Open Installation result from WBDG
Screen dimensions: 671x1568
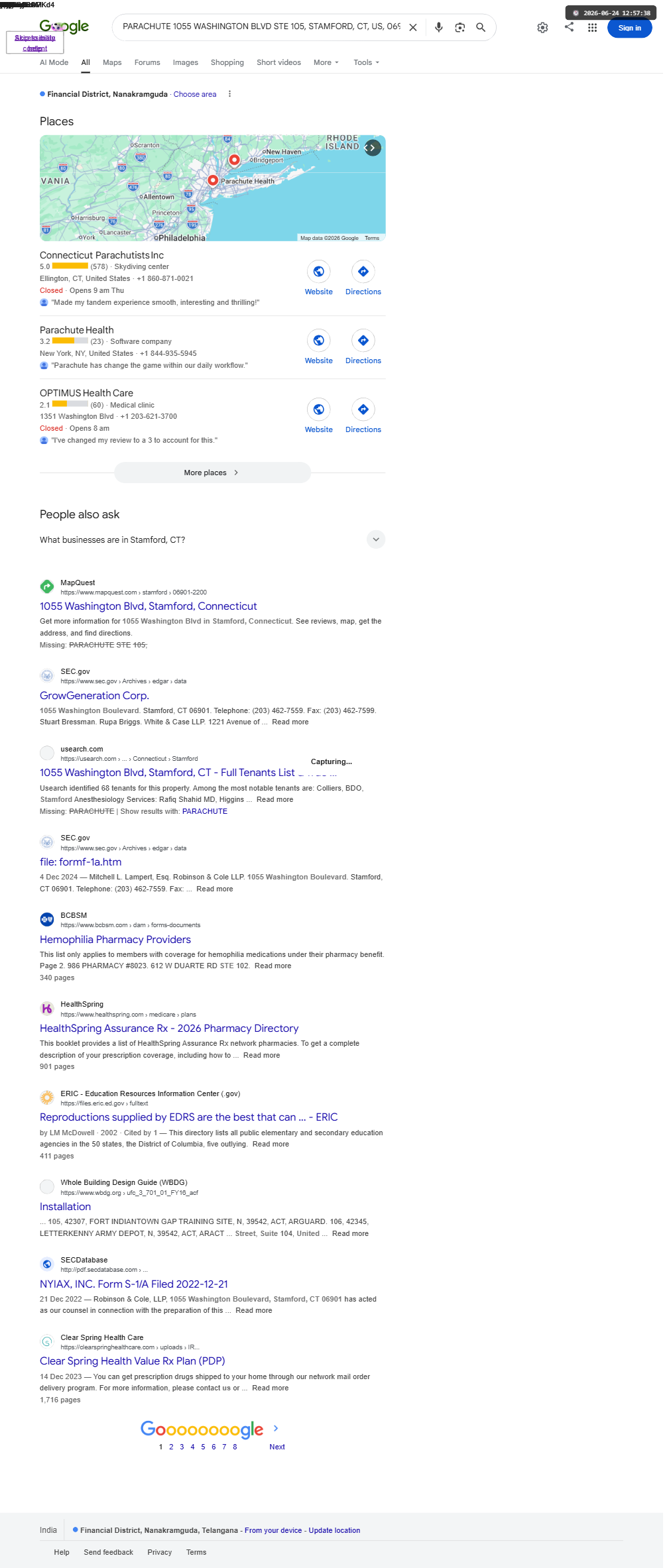[65, 1206]
